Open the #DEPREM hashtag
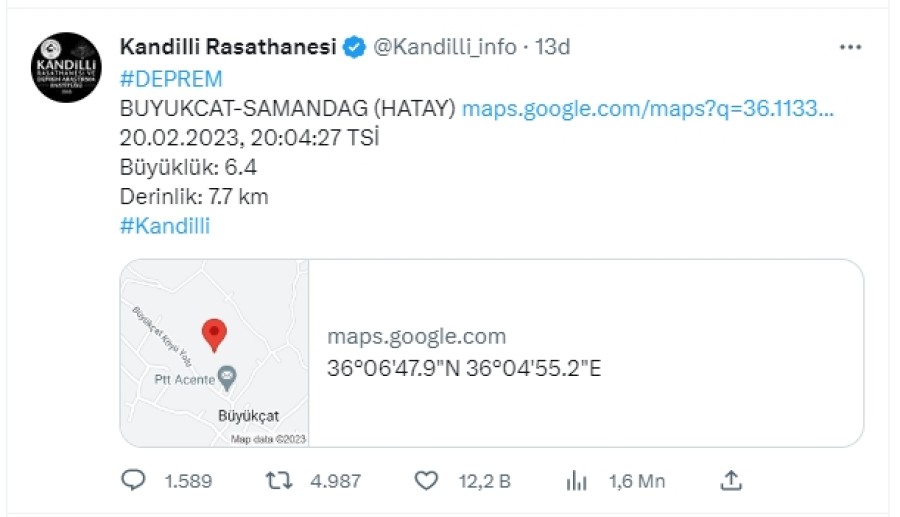Screen dimensions: 900x517 171,79
